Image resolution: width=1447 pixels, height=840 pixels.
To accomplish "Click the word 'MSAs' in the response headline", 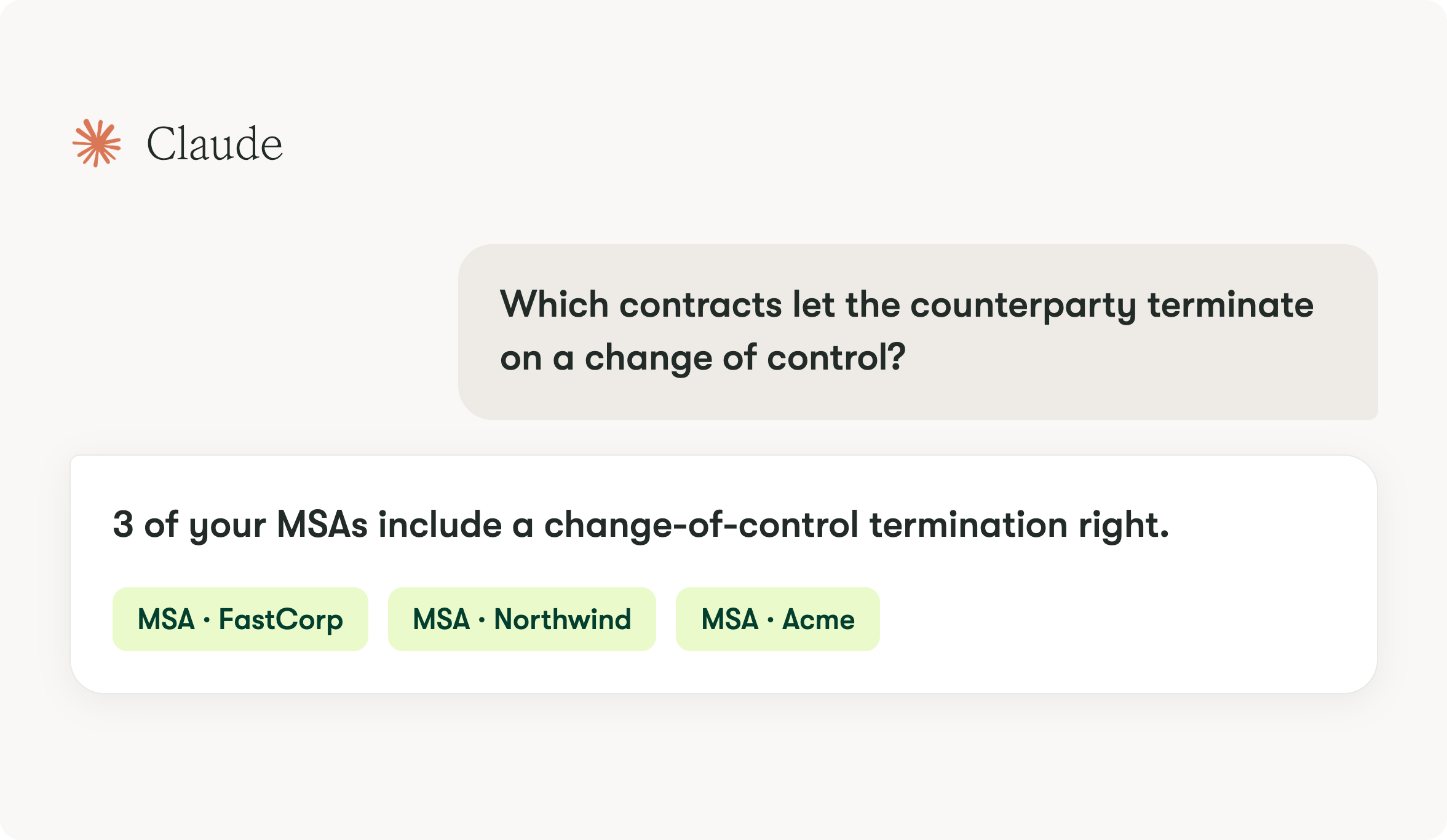I will [x=322, y=525].
